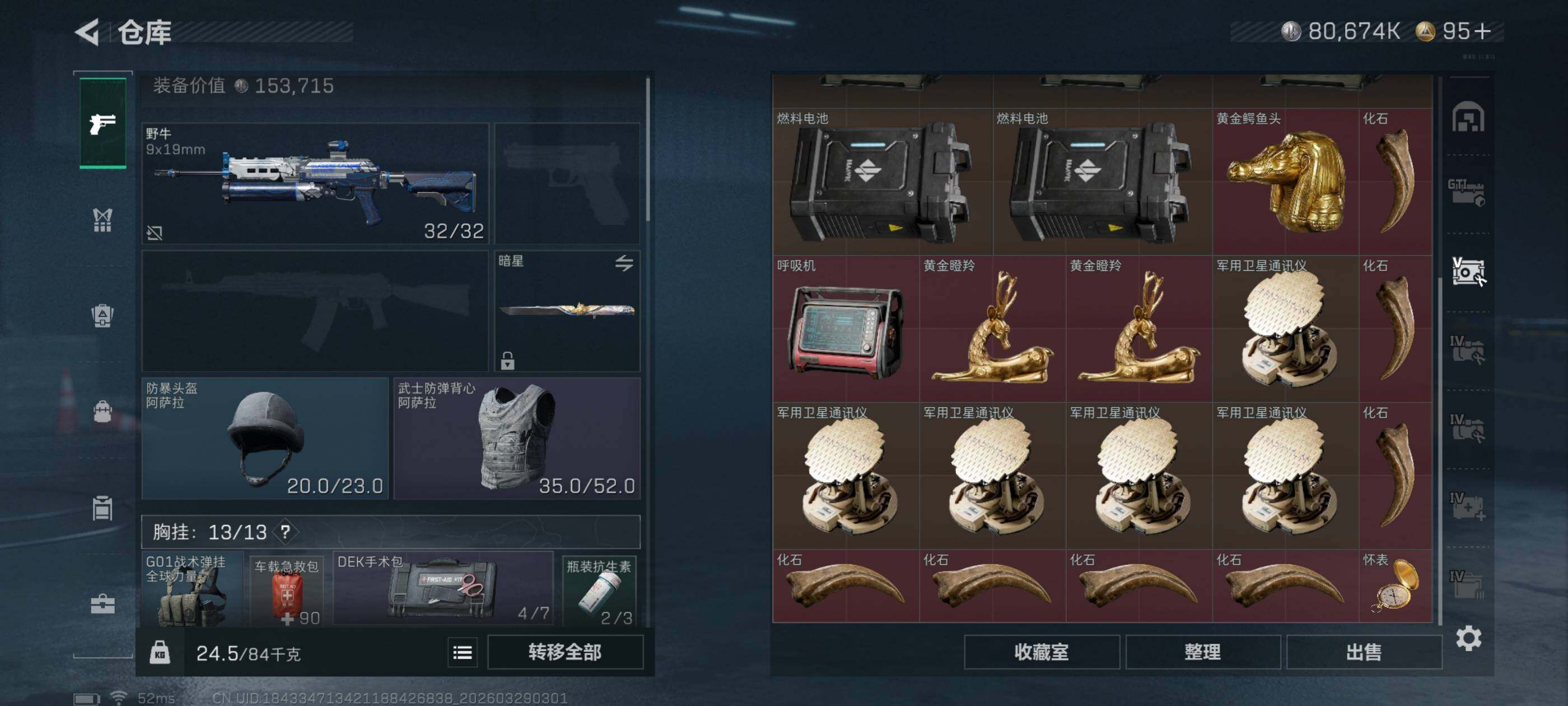Screen dimensions: 1568x706
Task: Open settings gear at bottom right
Action: (x=1468, y=638)
